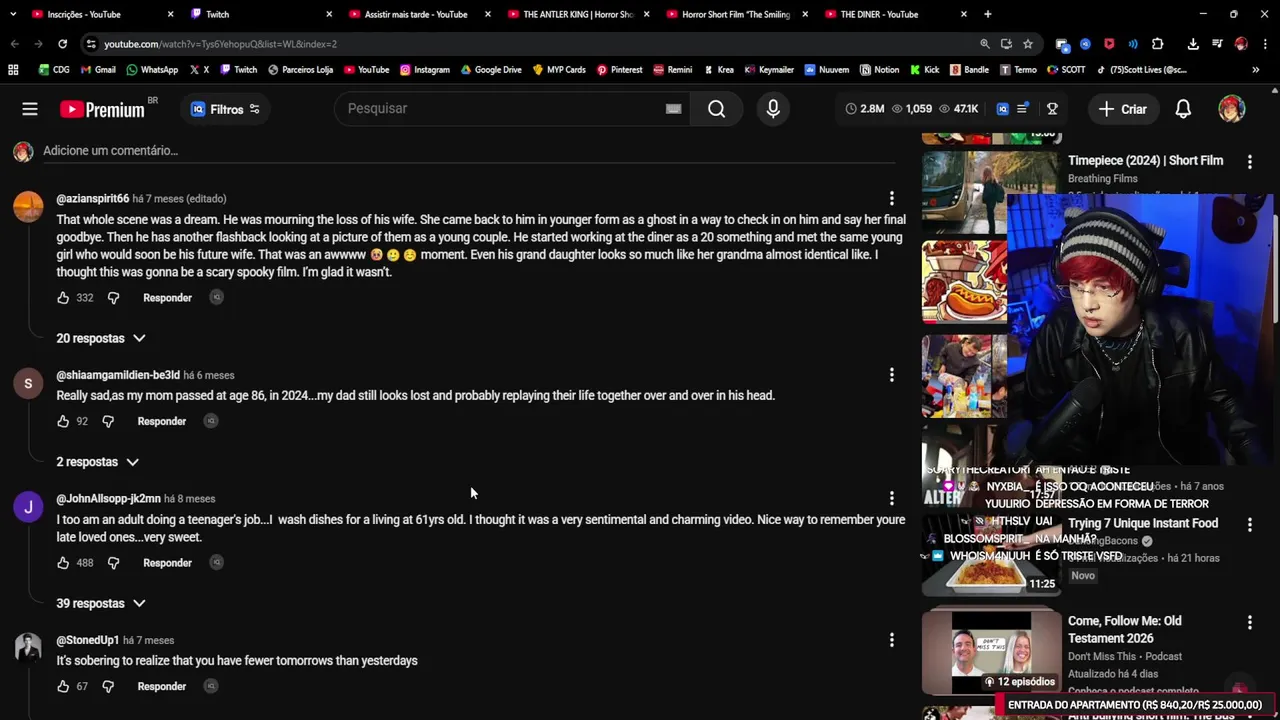Screen dimensions: 1280x720
Task: Go back to the previous page
Action: click(x=14, y=44)
